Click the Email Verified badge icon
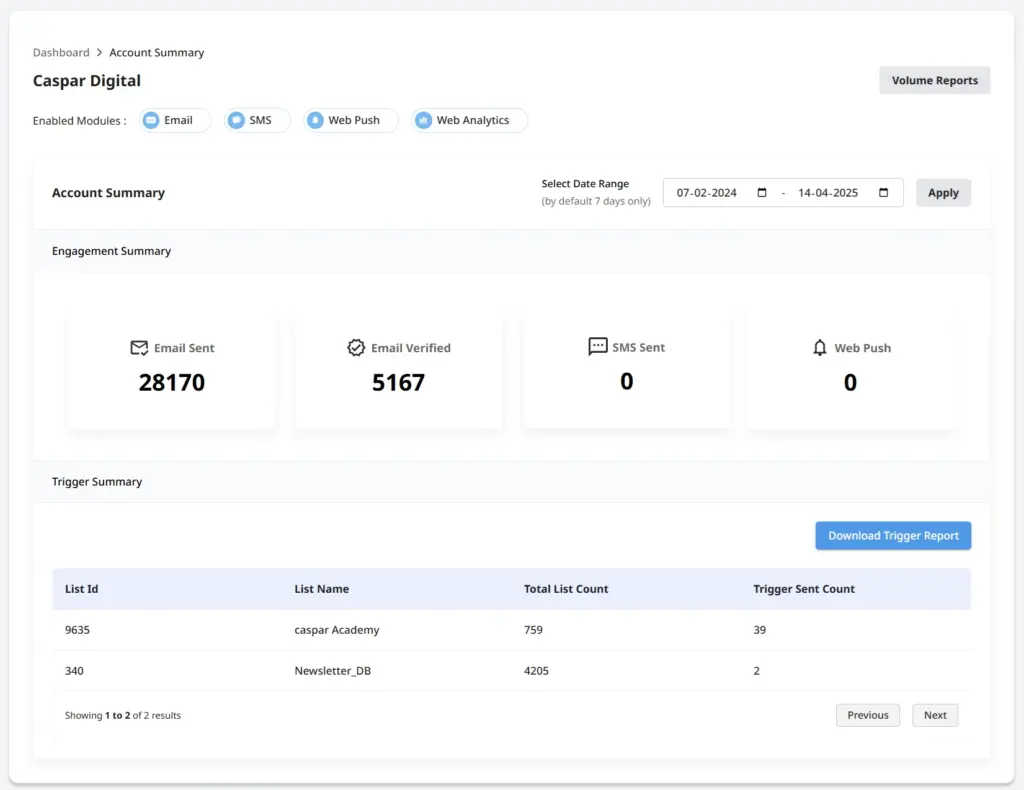Screen dimensions: 1024x790 [356, 348]
